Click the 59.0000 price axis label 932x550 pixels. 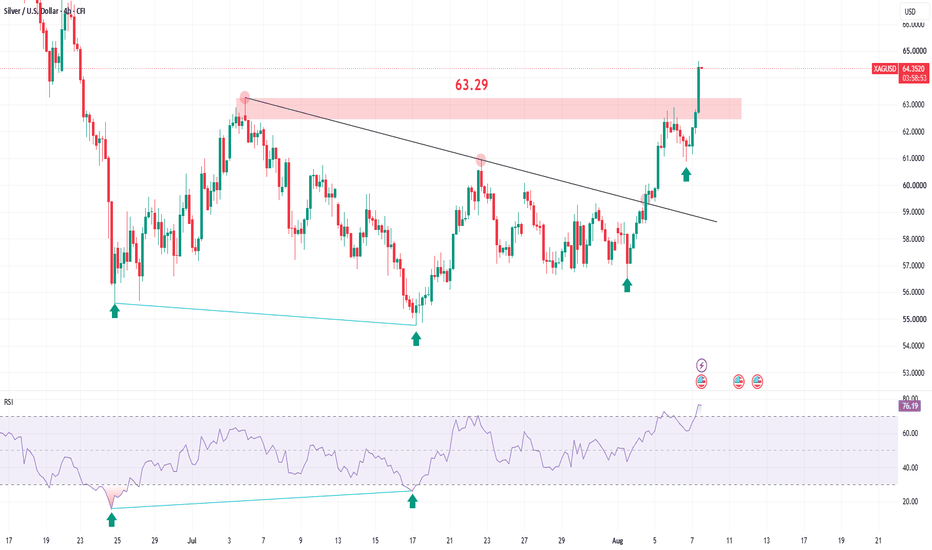914,212
